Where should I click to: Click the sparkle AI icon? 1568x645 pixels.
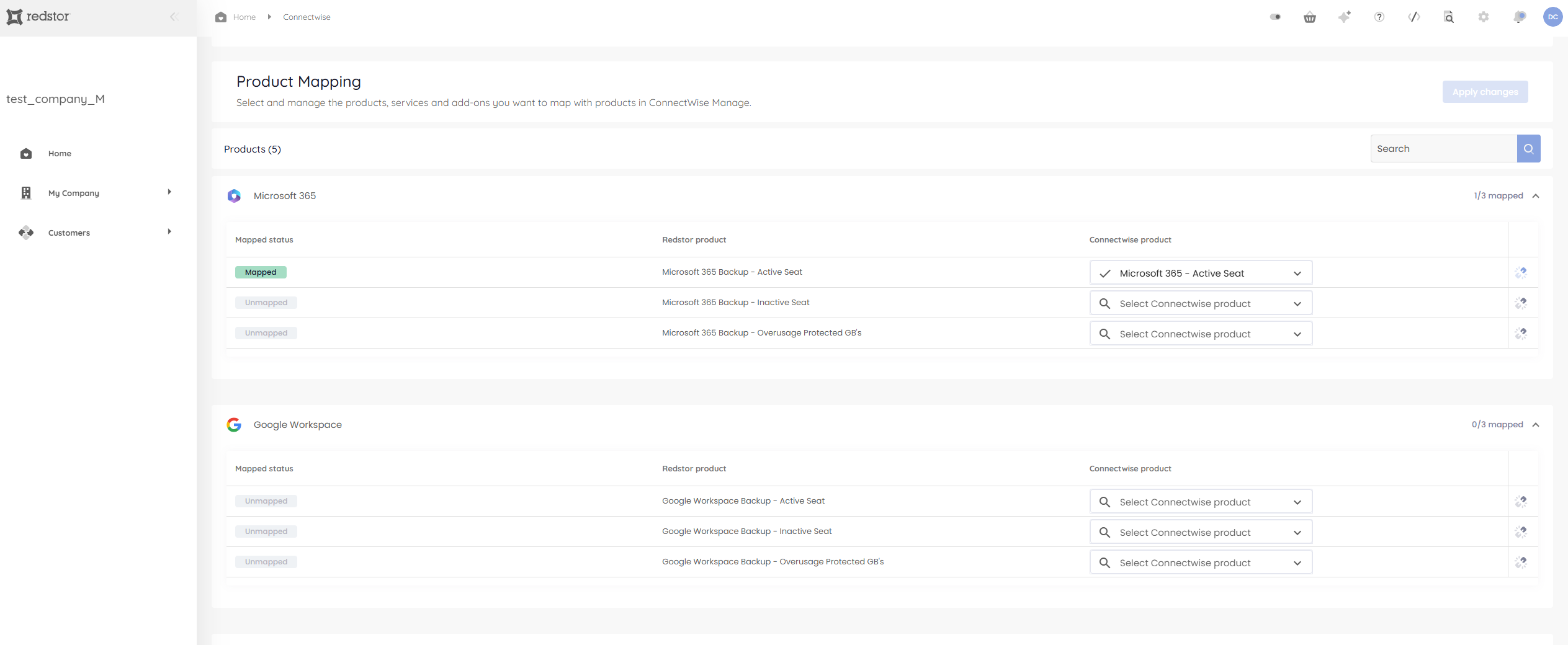(x=1345, y=17)
